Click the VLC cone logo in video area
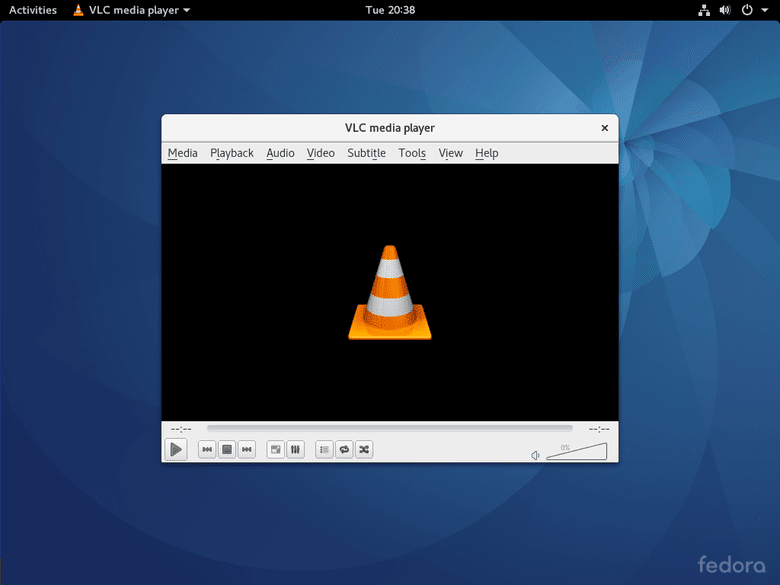This screenshot has height=585, width=780. point(390,292)
